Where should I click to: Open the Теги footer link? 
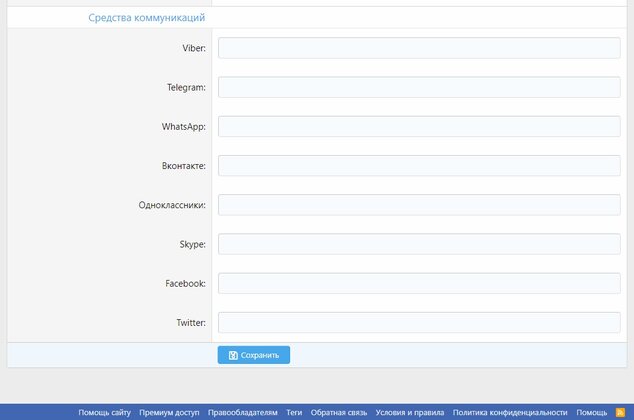pyautogui.click(x=294, y=412)
